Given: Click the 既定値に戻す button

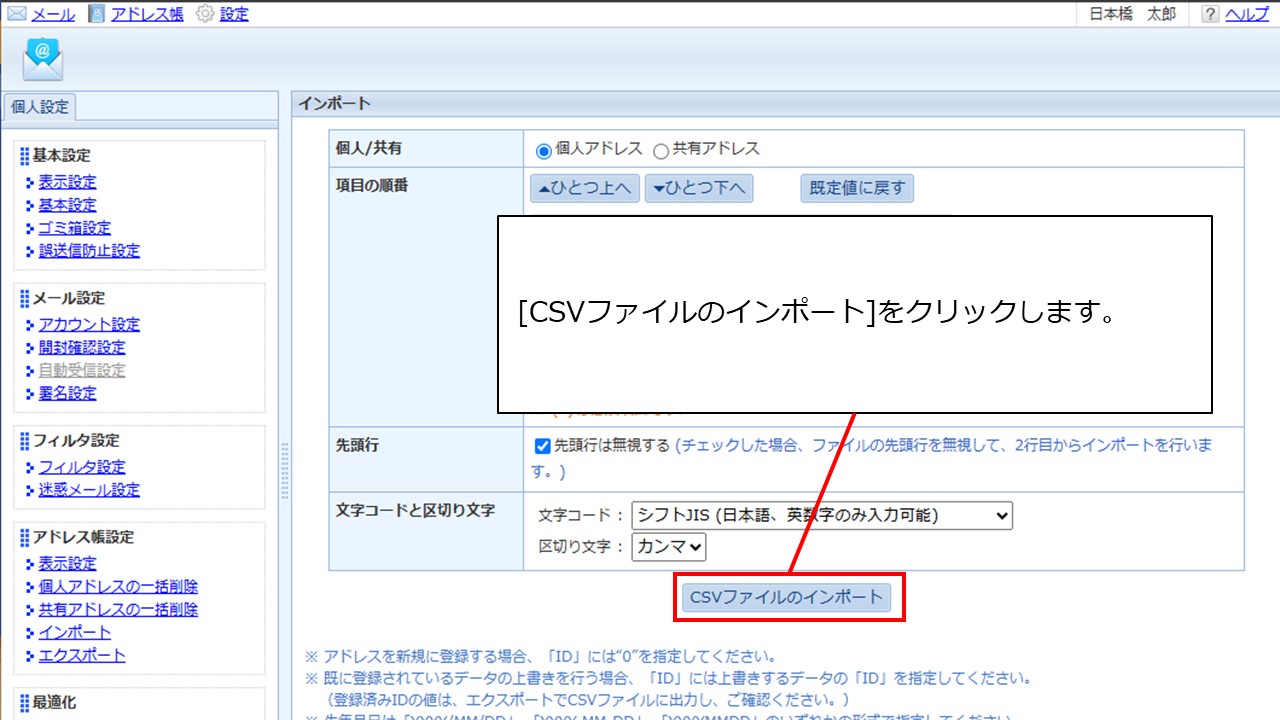Looking at the screenshot, I should pos(857,189).
